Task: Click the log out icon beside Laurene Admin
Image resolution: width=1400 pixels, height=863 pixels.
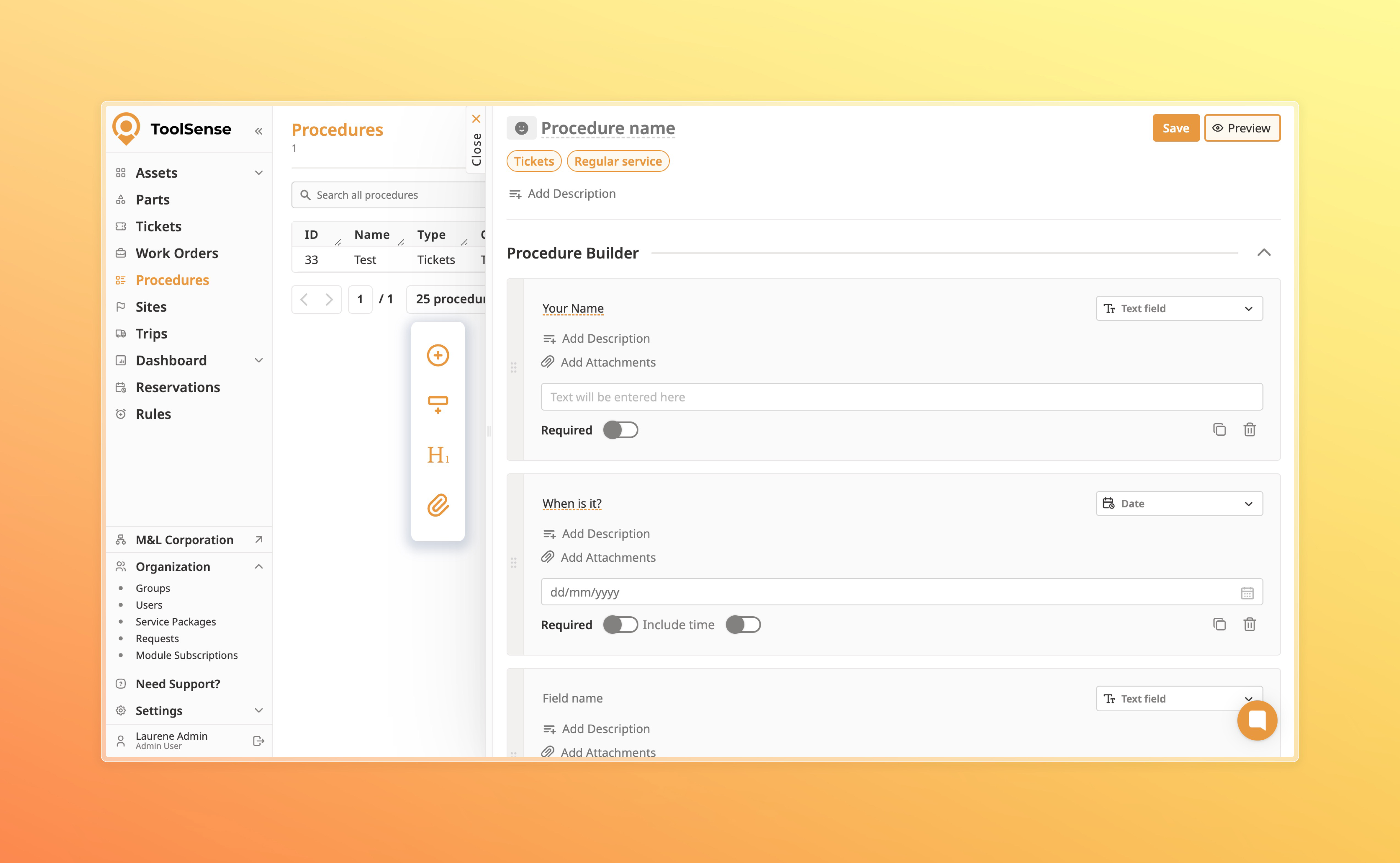Action: (259, 741)
